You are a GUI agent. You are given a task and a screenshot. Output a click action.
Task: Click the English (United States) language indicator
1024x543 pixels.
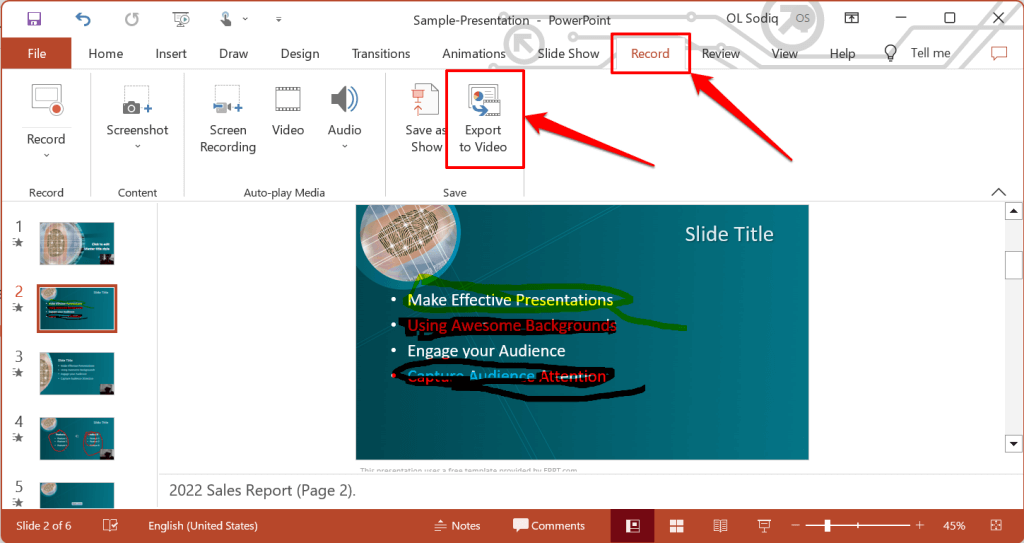click(x=202, y=525)
